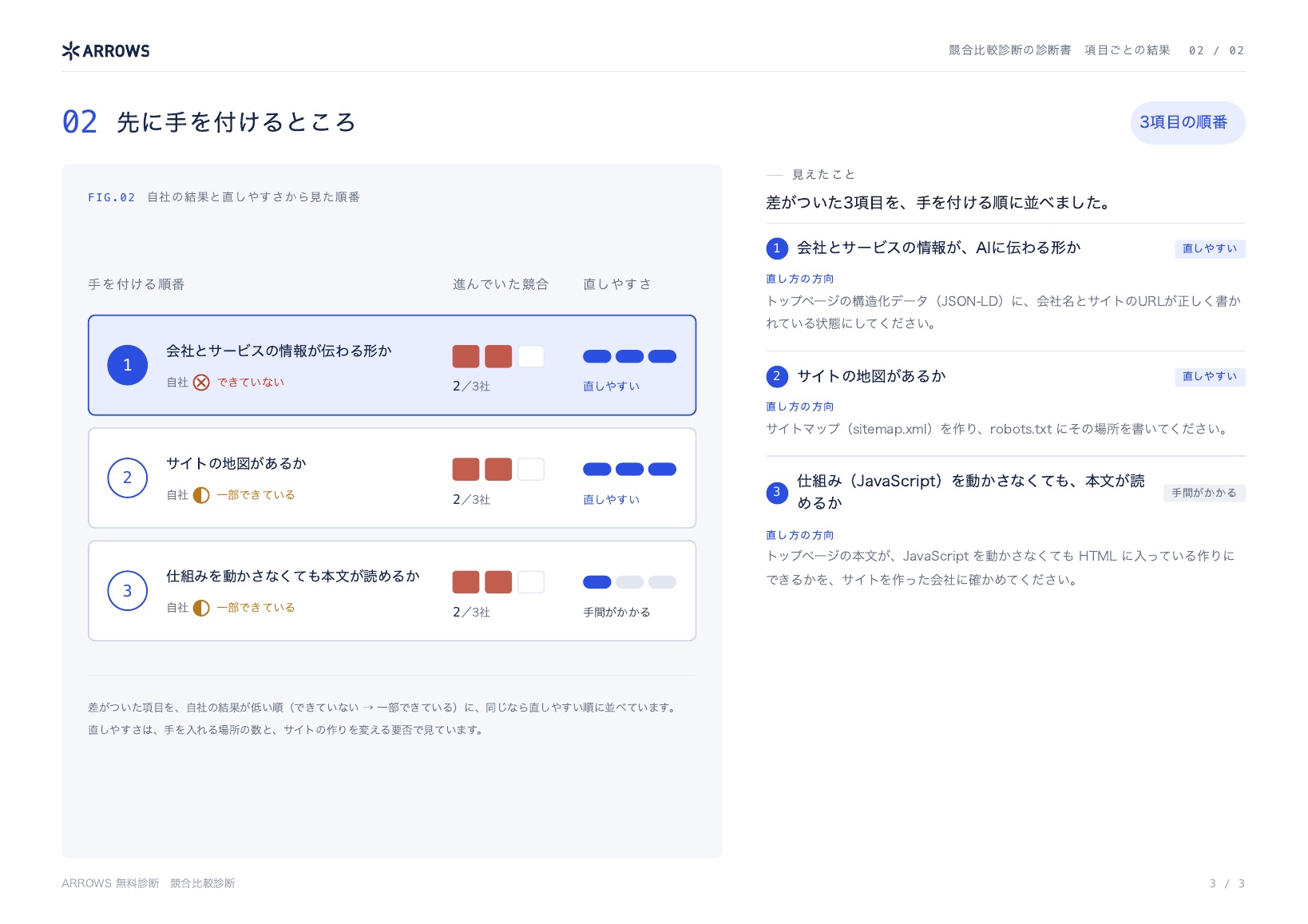Click the 02 section number in the title
This screenshot has width=1308, height=924.
coord(80,122)
